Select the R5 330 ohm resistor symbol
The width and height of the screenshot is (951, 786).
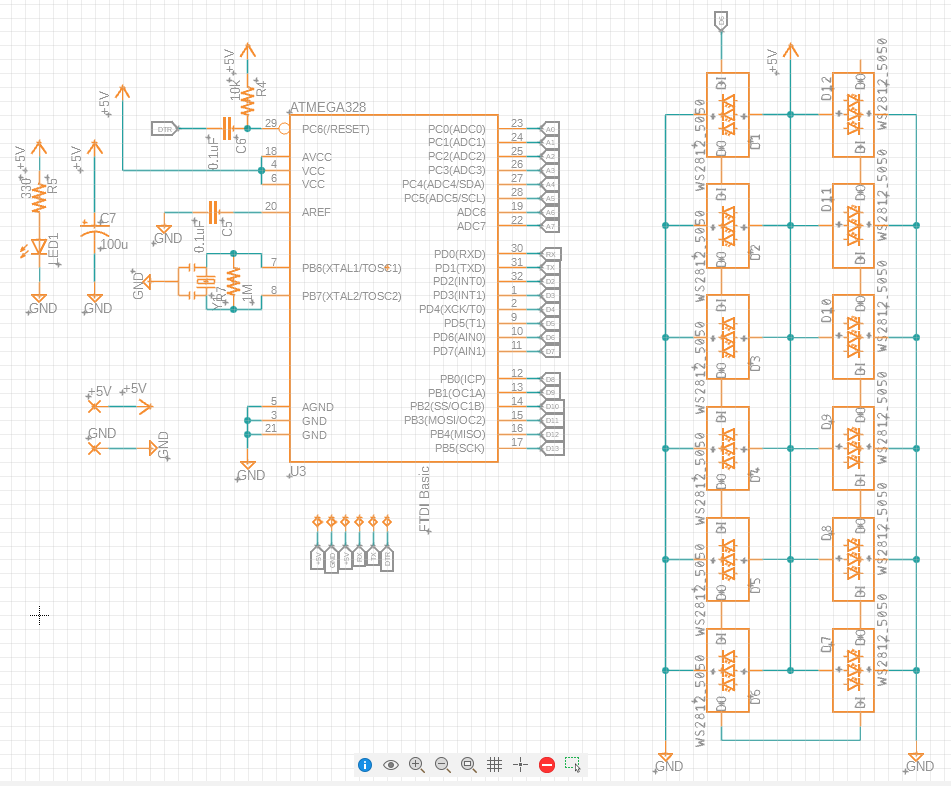point(38,197)
